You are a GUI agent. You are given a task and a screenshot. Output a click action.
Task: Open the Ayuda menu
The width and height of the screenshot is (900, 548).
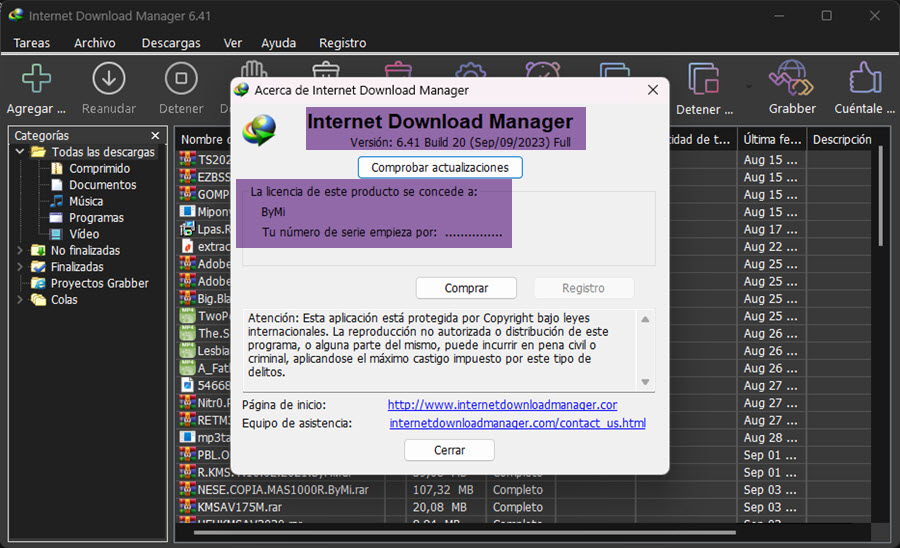(278, 43)
